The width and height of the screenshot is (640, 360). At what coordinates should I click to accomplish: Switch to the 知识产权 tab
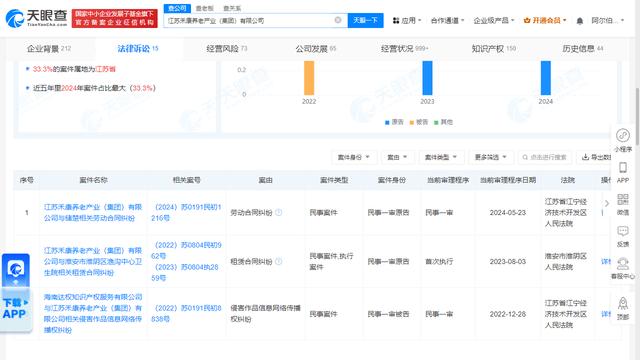click(493, 49)
